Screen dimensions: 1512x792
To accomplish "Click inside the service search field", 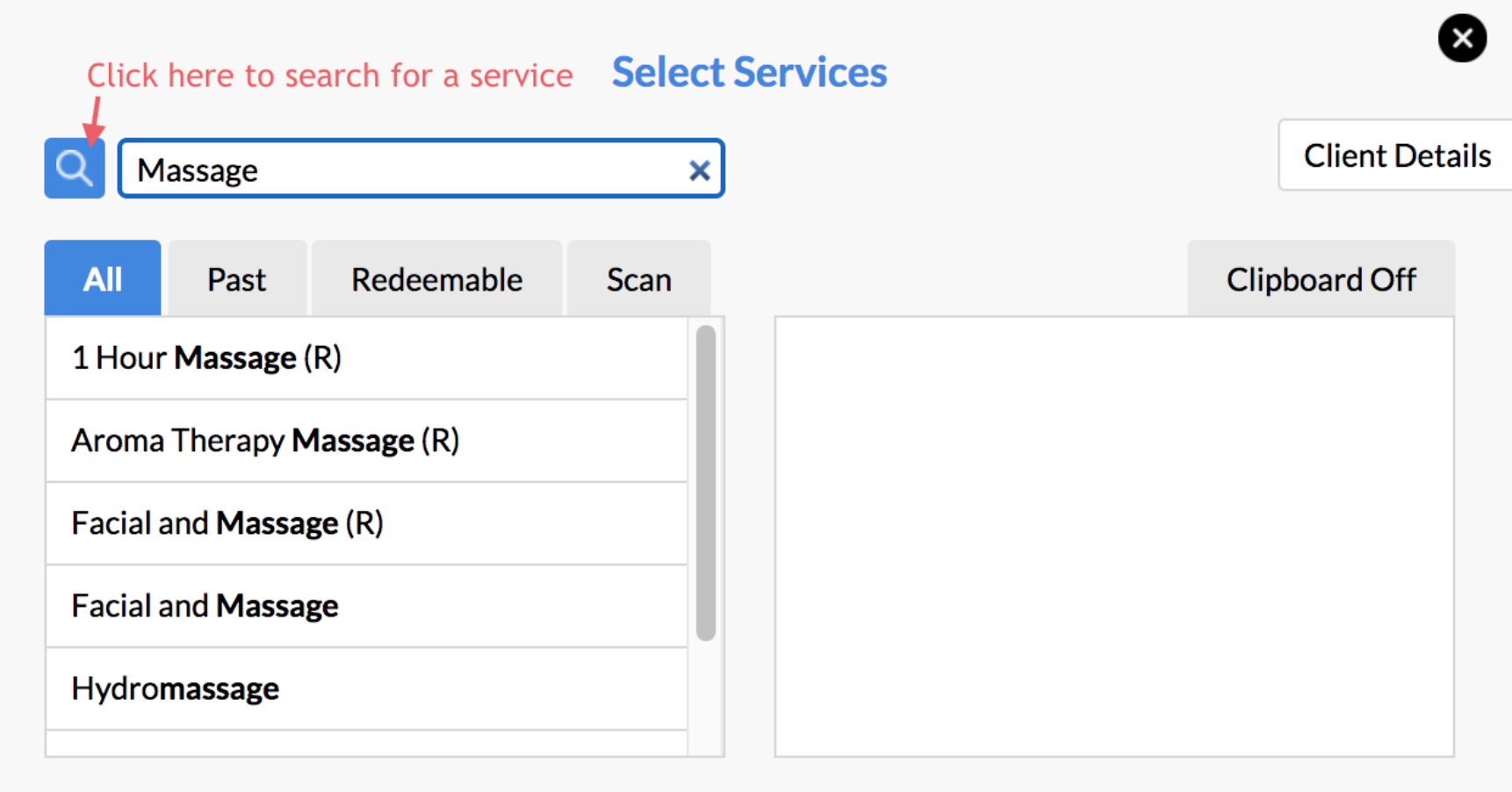I will point(395,169).
